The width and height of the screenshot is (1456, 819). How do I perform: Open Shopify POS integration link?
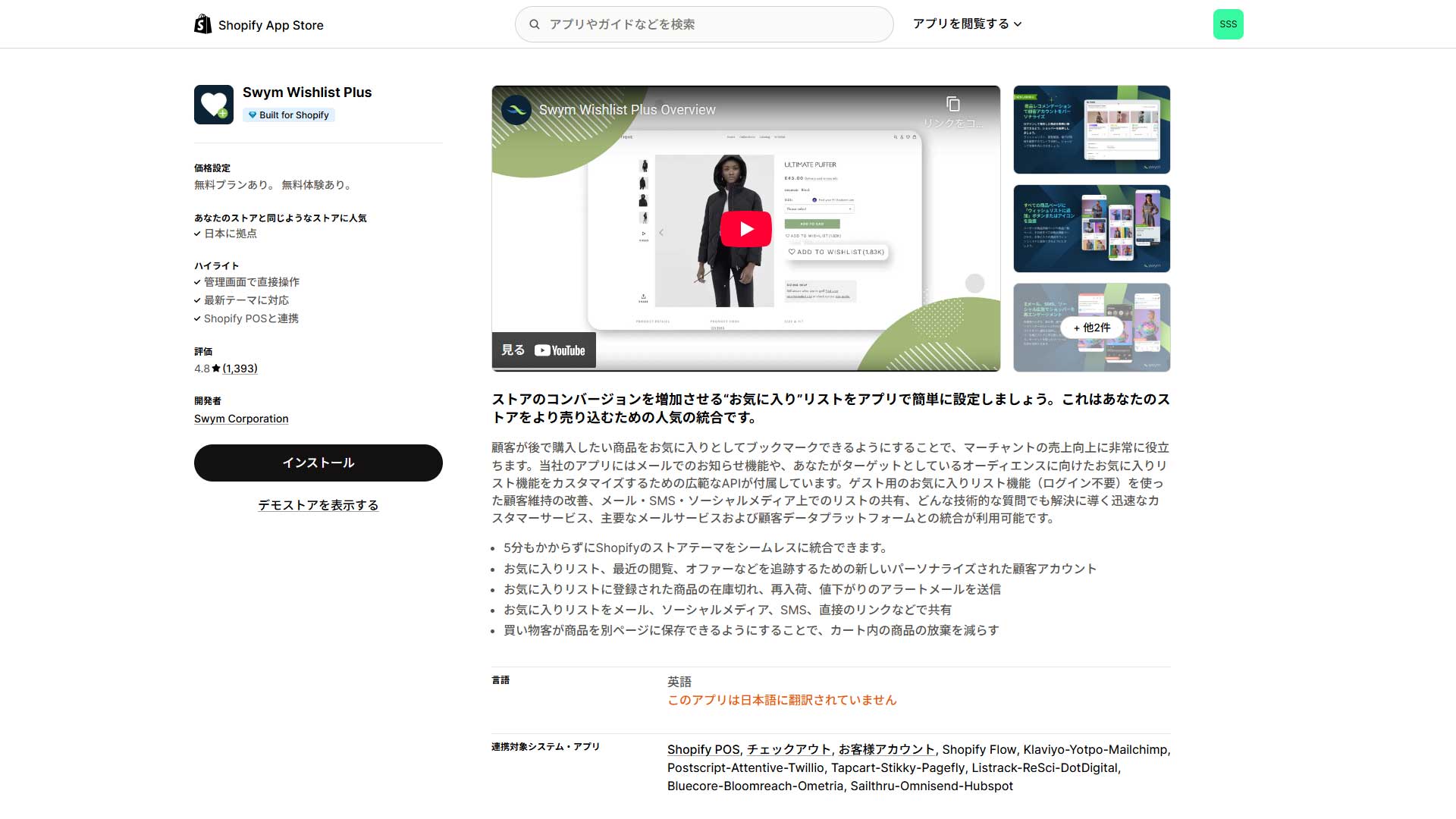703,749
